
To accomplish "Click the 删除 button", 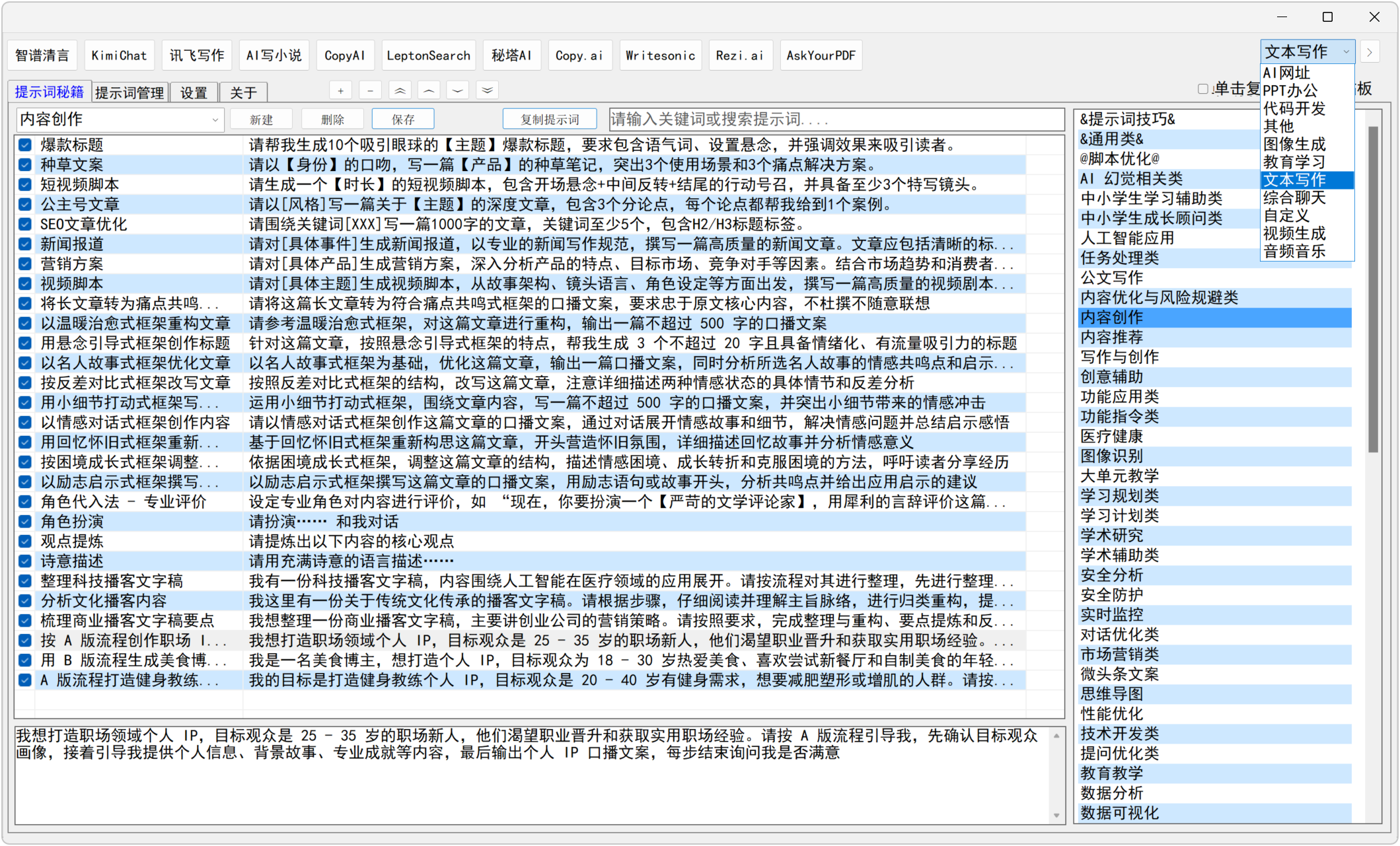I will (333, 120).
